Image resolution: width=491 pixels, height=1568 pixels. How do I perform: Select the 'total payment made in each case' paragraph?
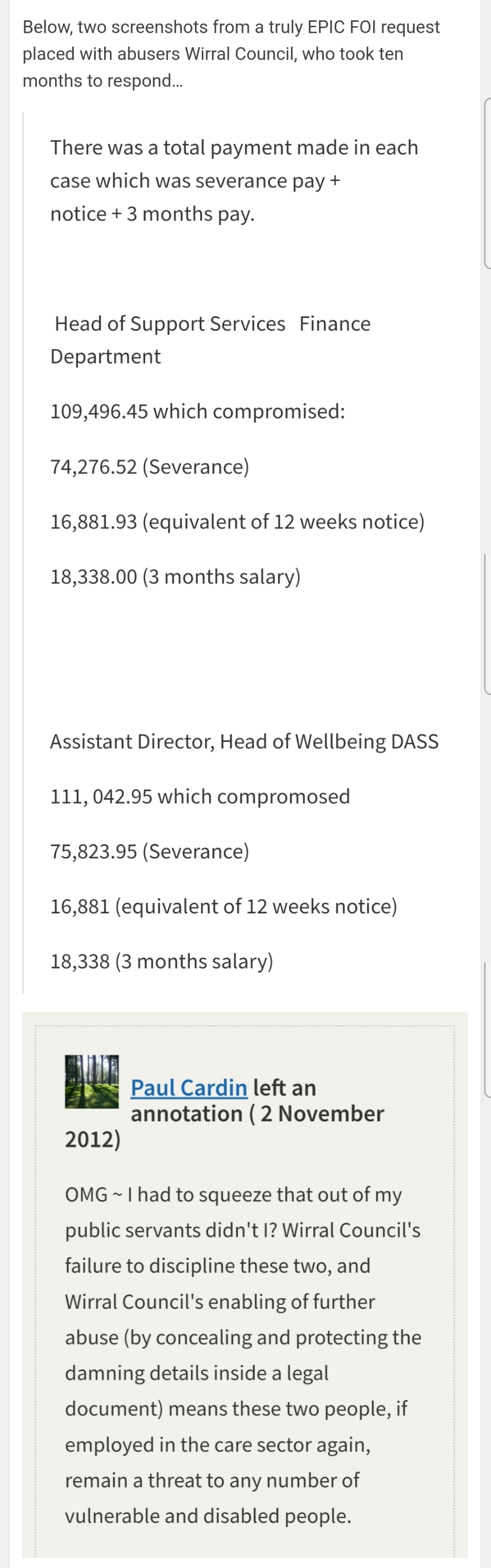[234, 180]
